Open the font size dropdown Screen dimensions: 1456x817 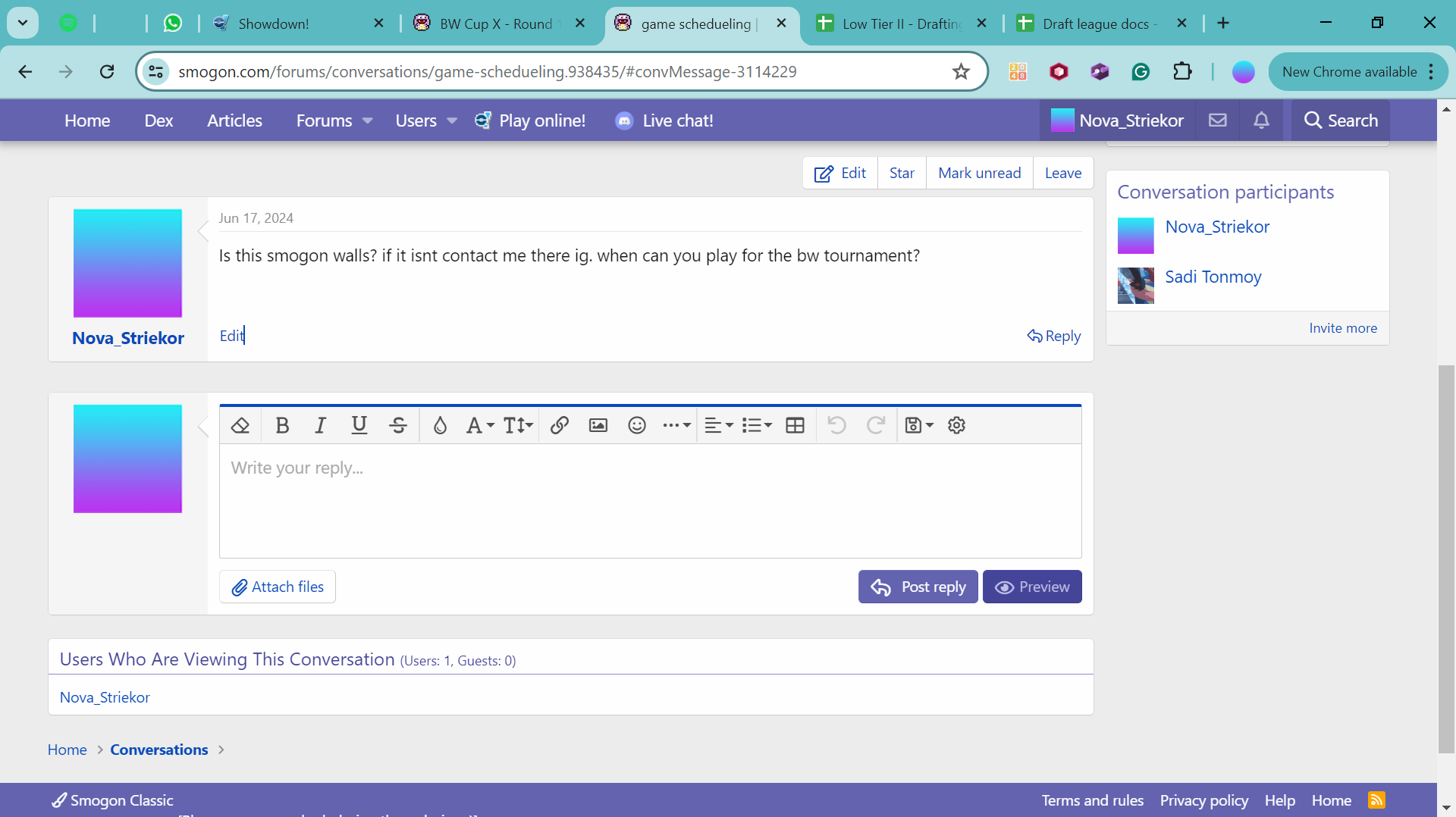coord(519,425)
